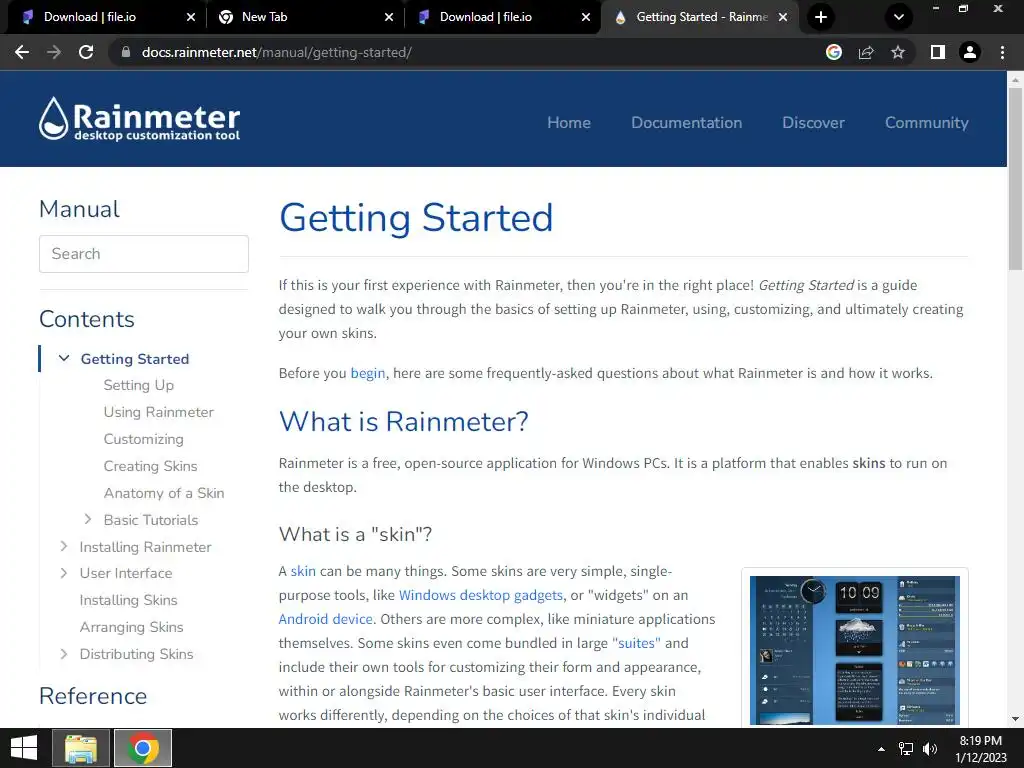The height and width of the screenshot is (768, 1024).
Task: Click the padlock site info icon
Action: click(126, 52)
